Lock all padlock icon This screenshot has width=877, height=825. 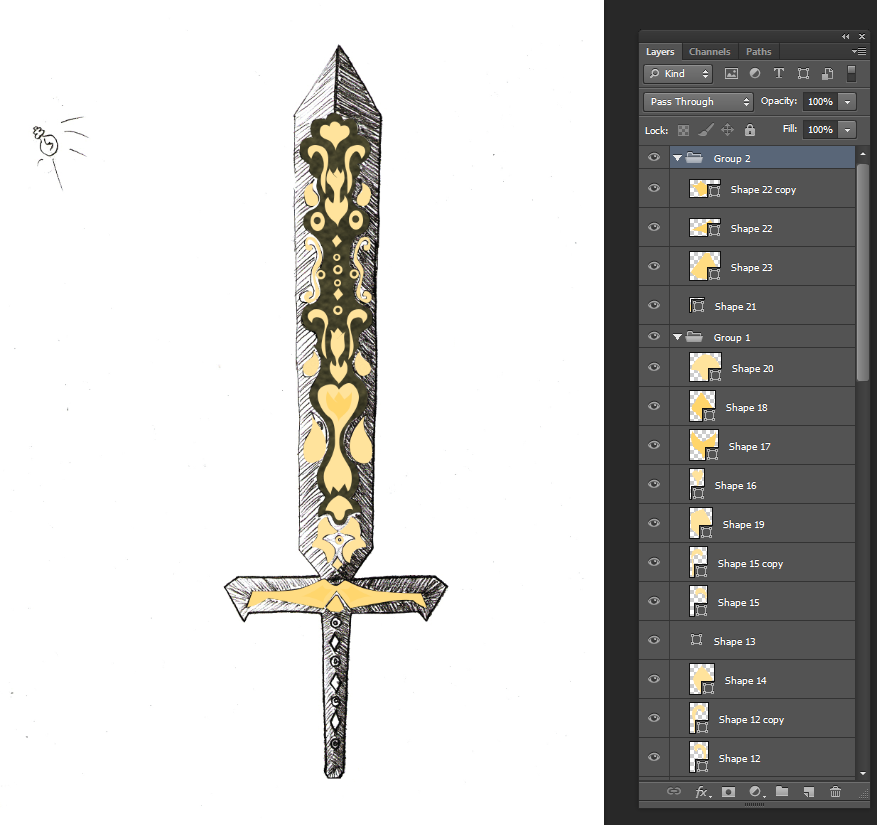coord(750,130)
